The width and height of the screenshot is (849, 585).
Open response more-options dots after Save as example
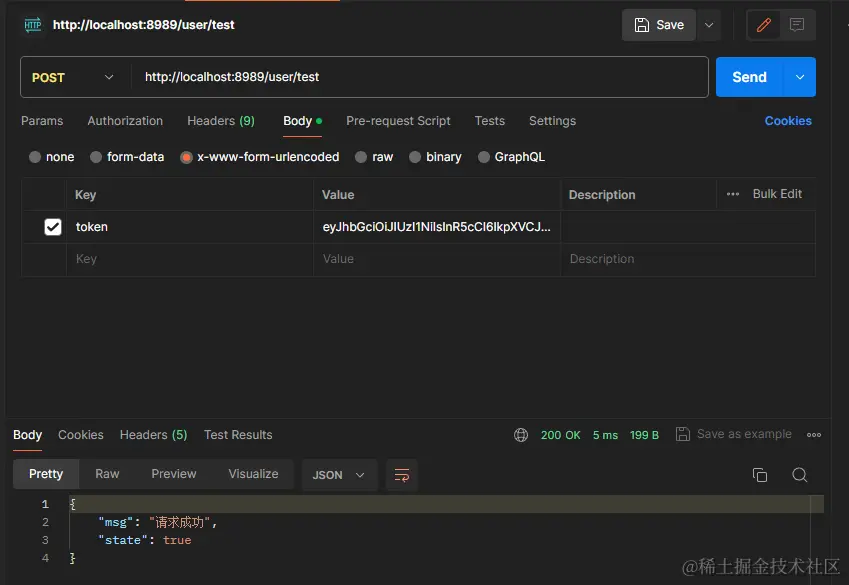pos(814,435)
